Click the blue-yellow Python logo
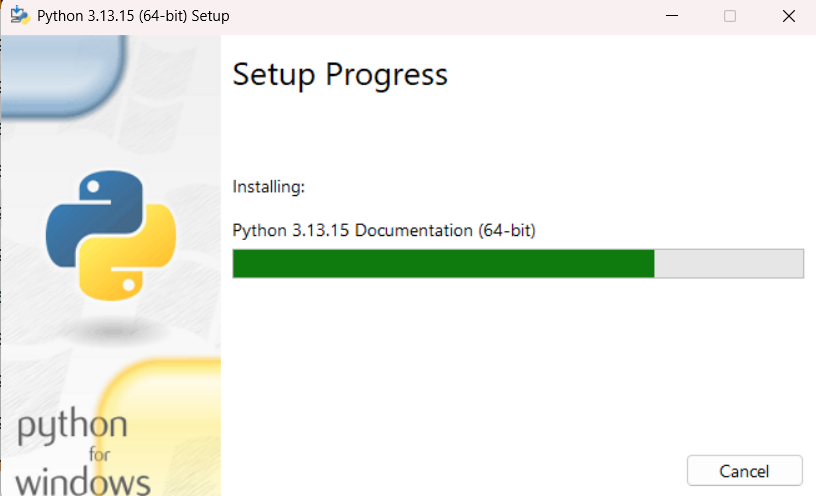This screenshot has height=496, width=816. (110, 235)
